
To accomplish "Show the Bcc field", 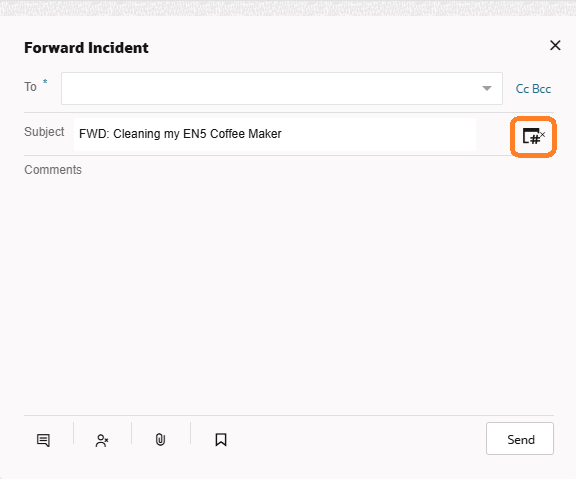I will tap(541, 89).
